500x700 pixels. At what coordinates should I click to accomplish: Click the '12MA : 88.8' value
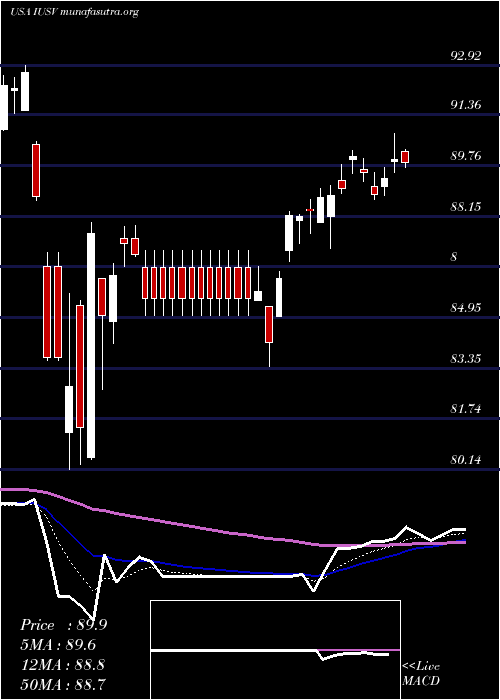pyautogui.click(x=62, y=664)
